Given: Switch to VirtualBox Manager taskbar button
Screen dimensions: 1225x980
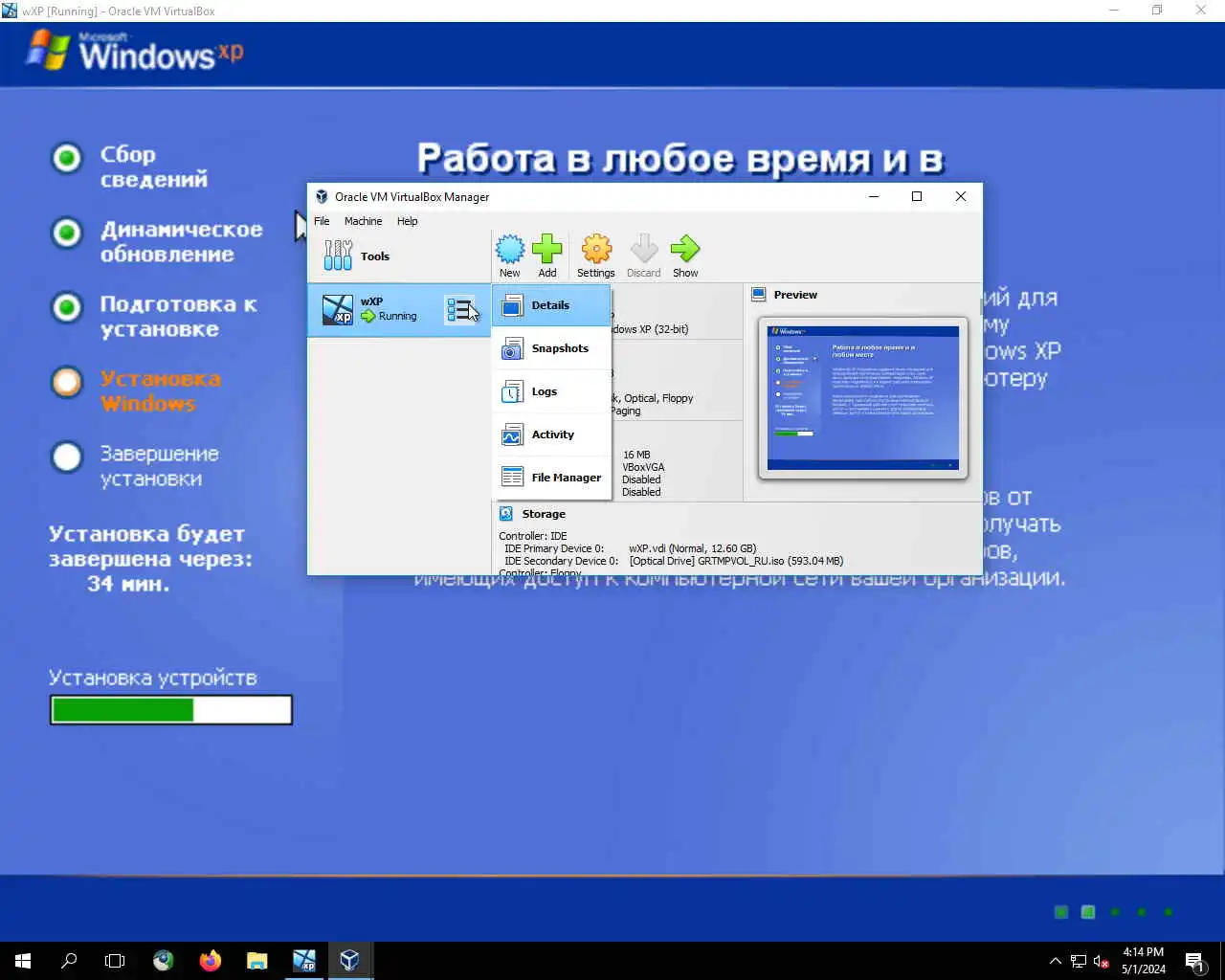Looking at the screenshot, I should pyautogui.click(x=350, y=961).
